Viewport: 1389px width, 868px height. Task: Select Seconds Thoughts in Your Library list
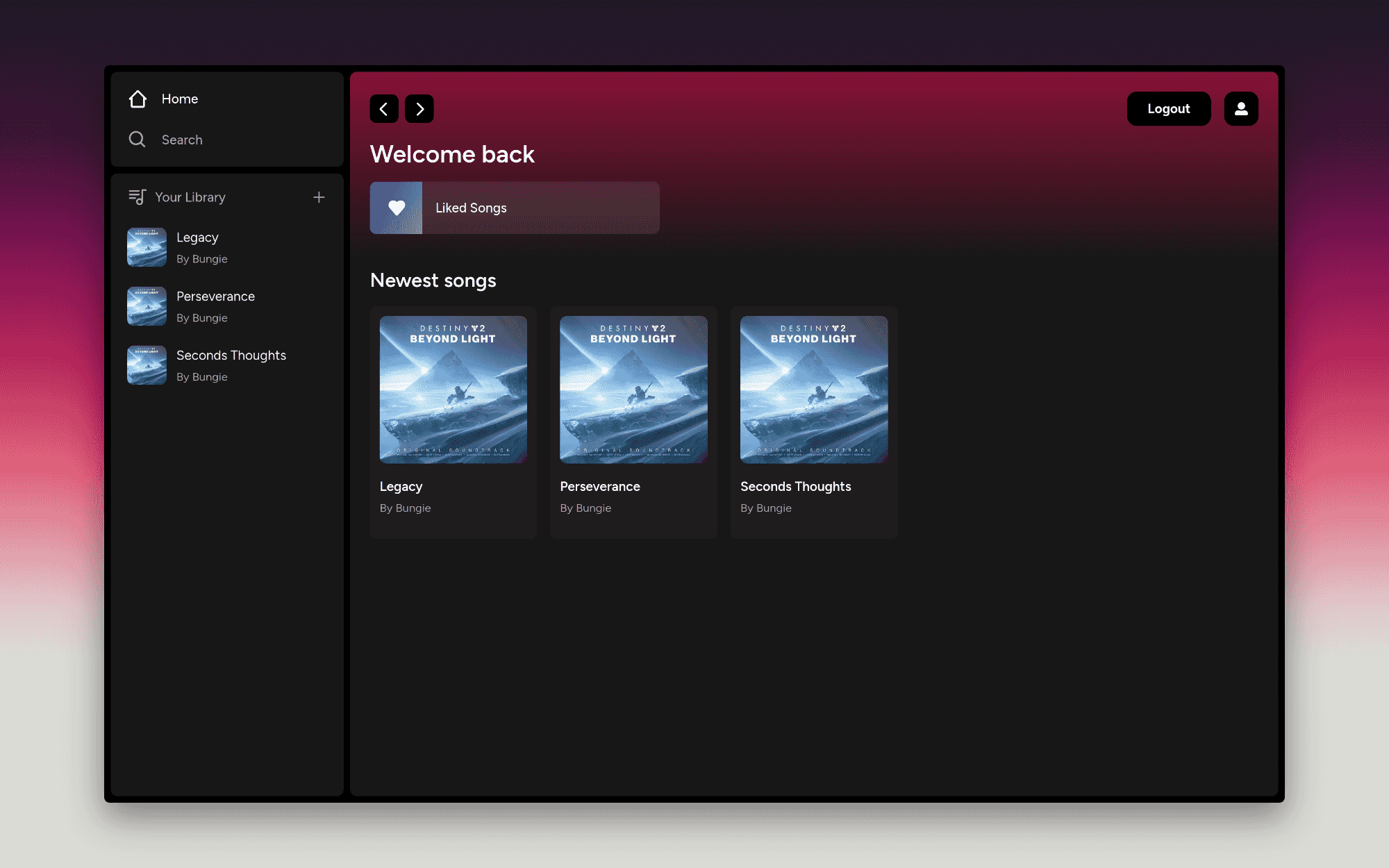pos(231,356)
